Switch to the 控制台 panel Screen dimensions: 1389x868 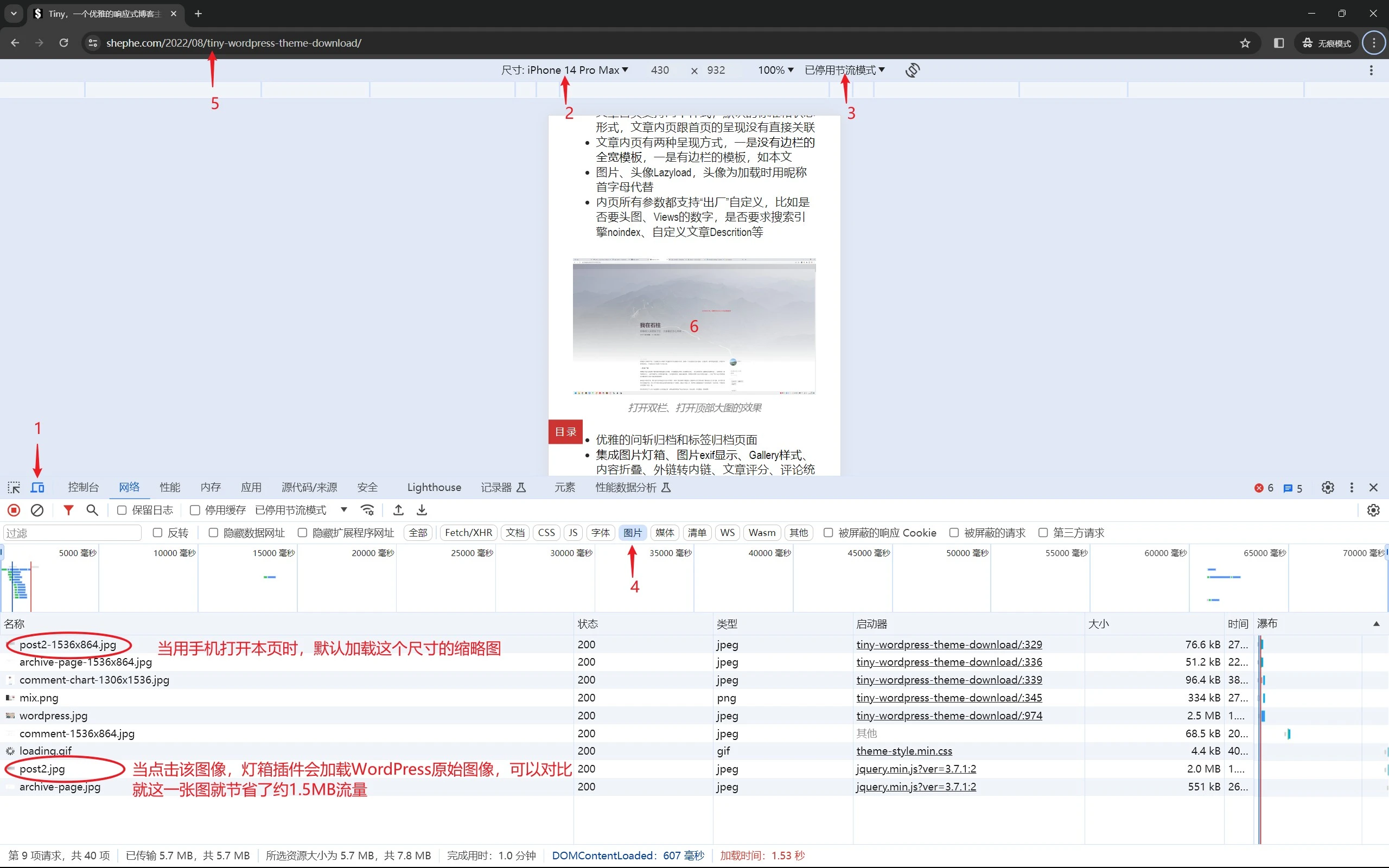[82, 487]
